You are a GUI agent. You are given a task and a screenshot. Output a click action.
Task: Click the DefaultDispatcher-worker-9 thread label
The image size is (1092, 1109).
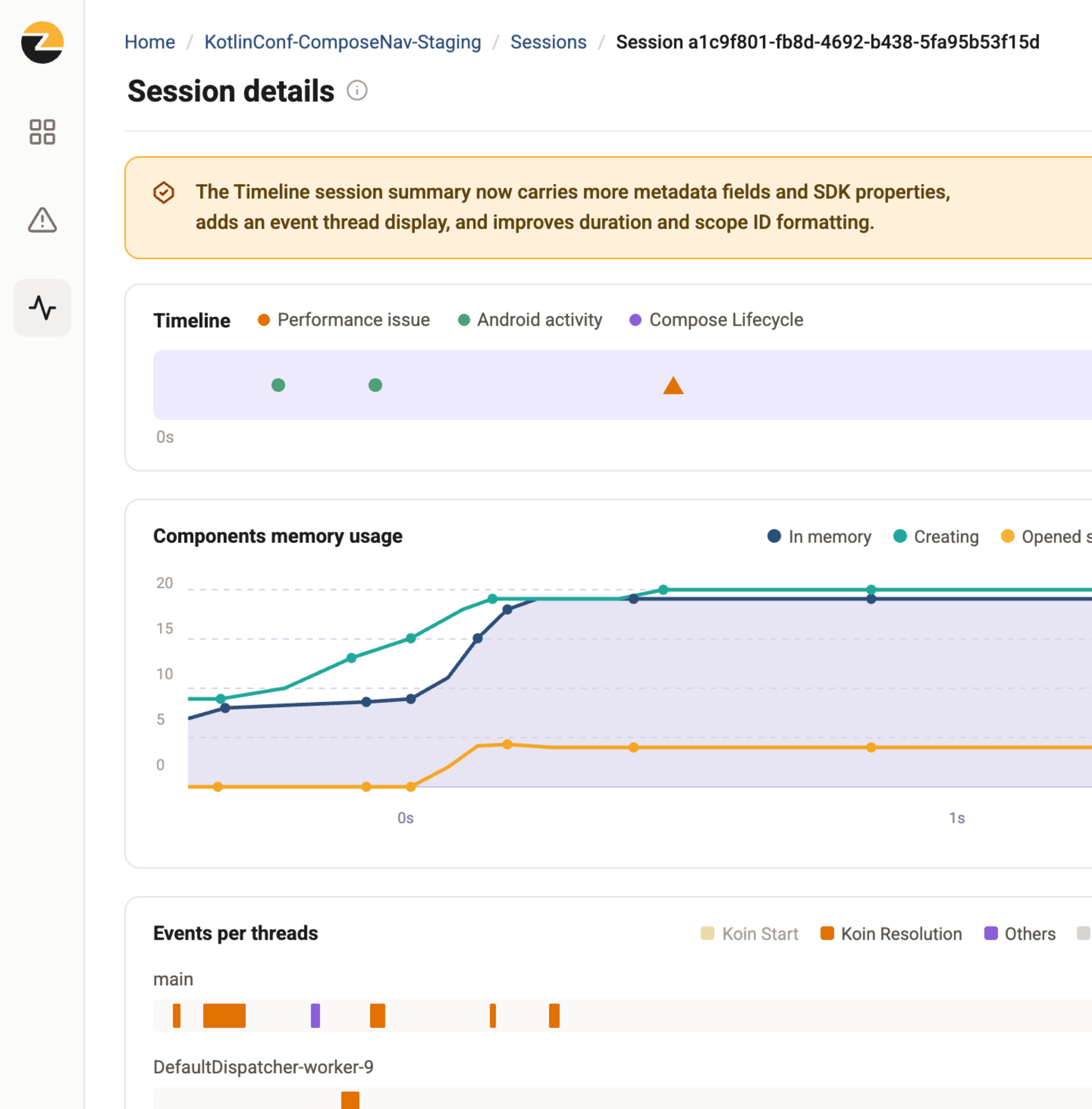(x=263, y=1067)
